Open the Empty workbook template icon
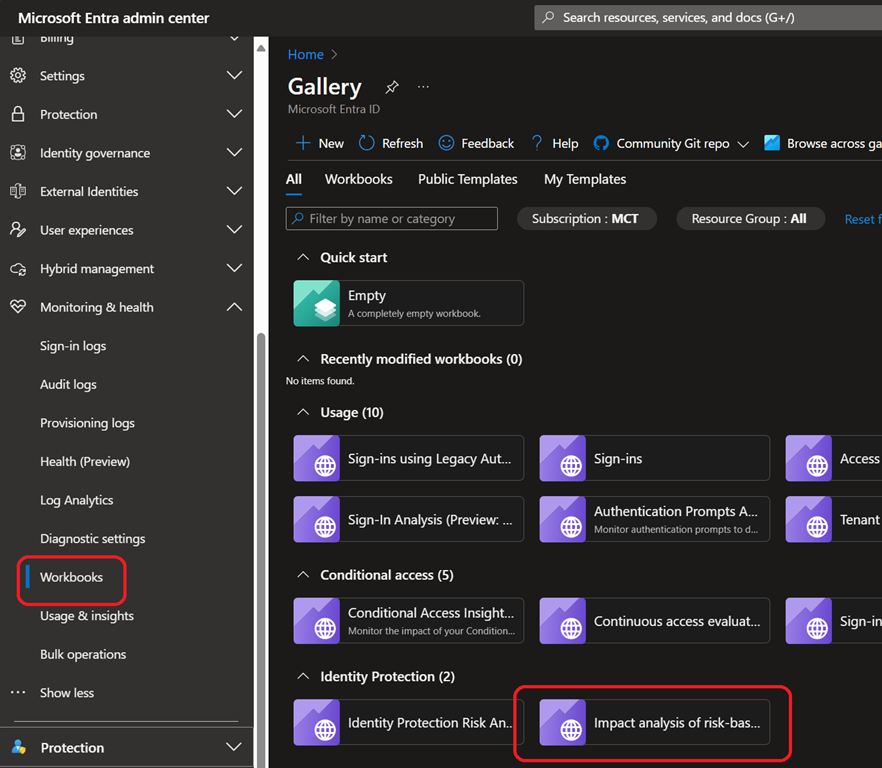Viewport: 882px width, 768px height. pyautogui.click(x=317, y=303)
